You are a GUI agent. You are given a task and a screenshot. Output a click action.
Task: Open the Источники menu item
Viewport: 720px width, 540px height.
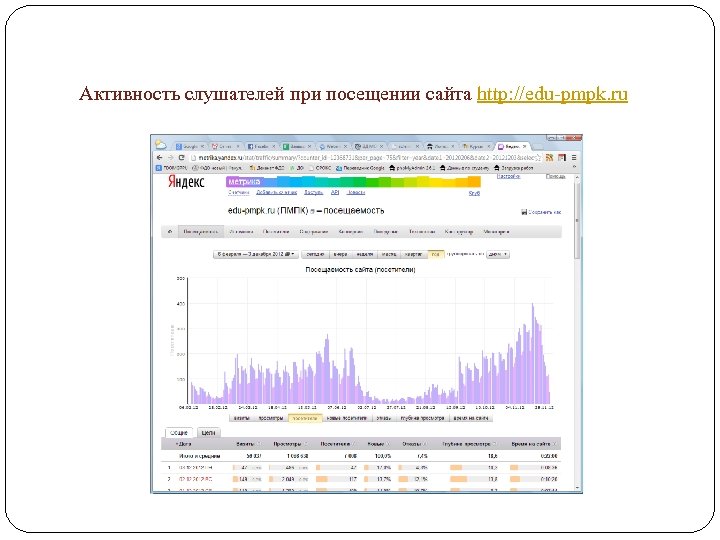pos(241,232)
